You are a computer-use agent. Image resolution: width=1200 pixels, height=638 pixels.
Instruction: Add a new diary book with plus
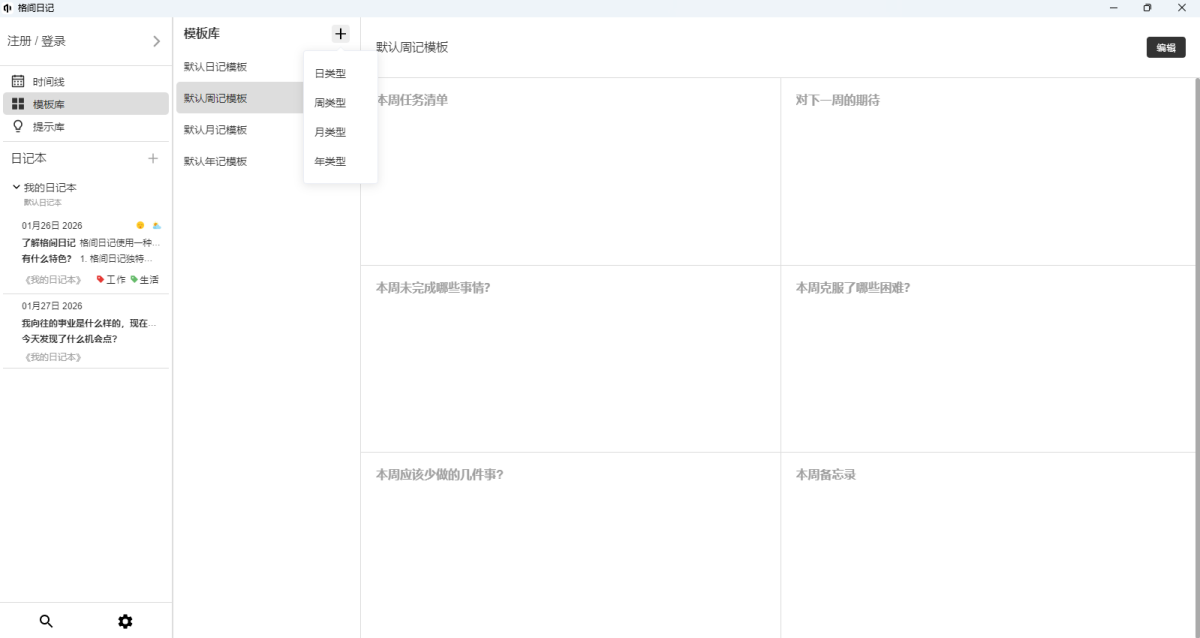pos(153,158)
